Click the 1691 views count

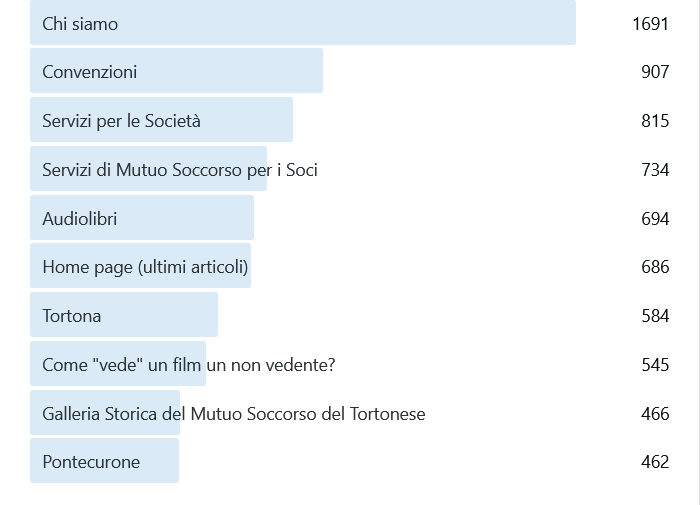point(650,24)
